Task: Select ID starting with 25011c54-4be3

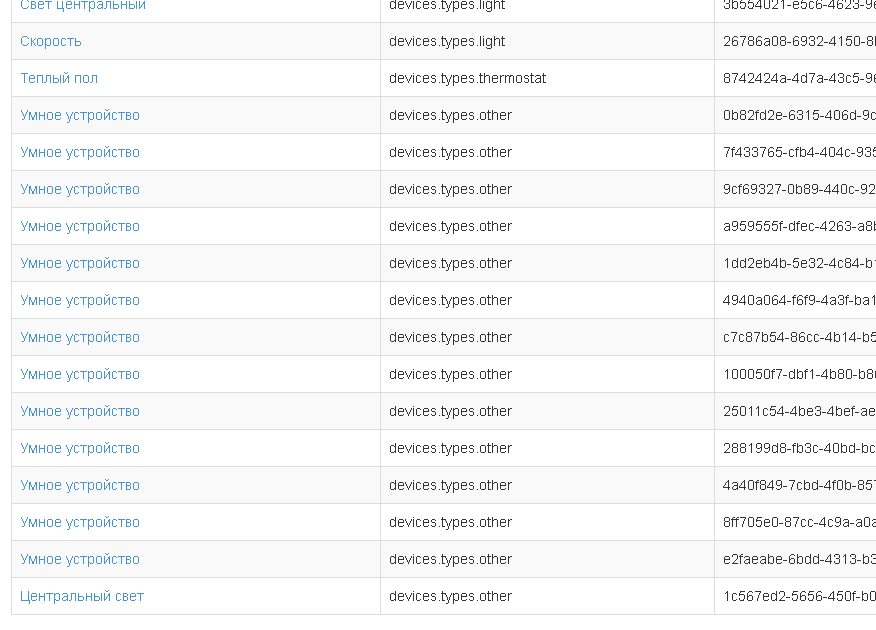Action: click(799, 411)
